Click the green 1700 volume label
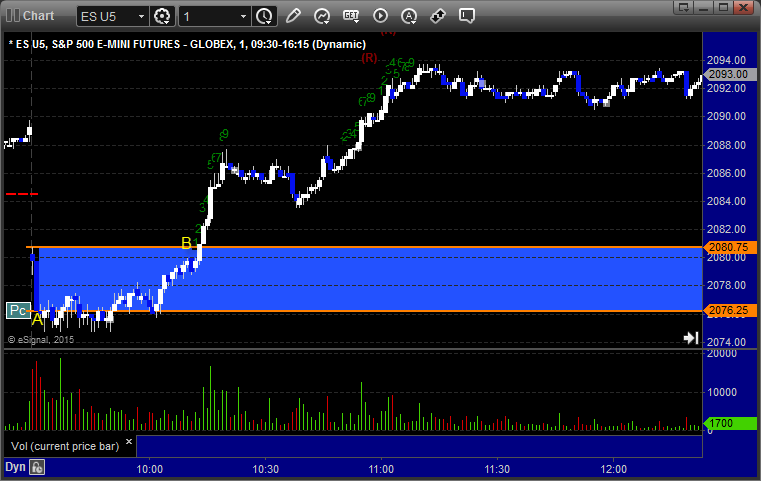 [x=729, y=423]
